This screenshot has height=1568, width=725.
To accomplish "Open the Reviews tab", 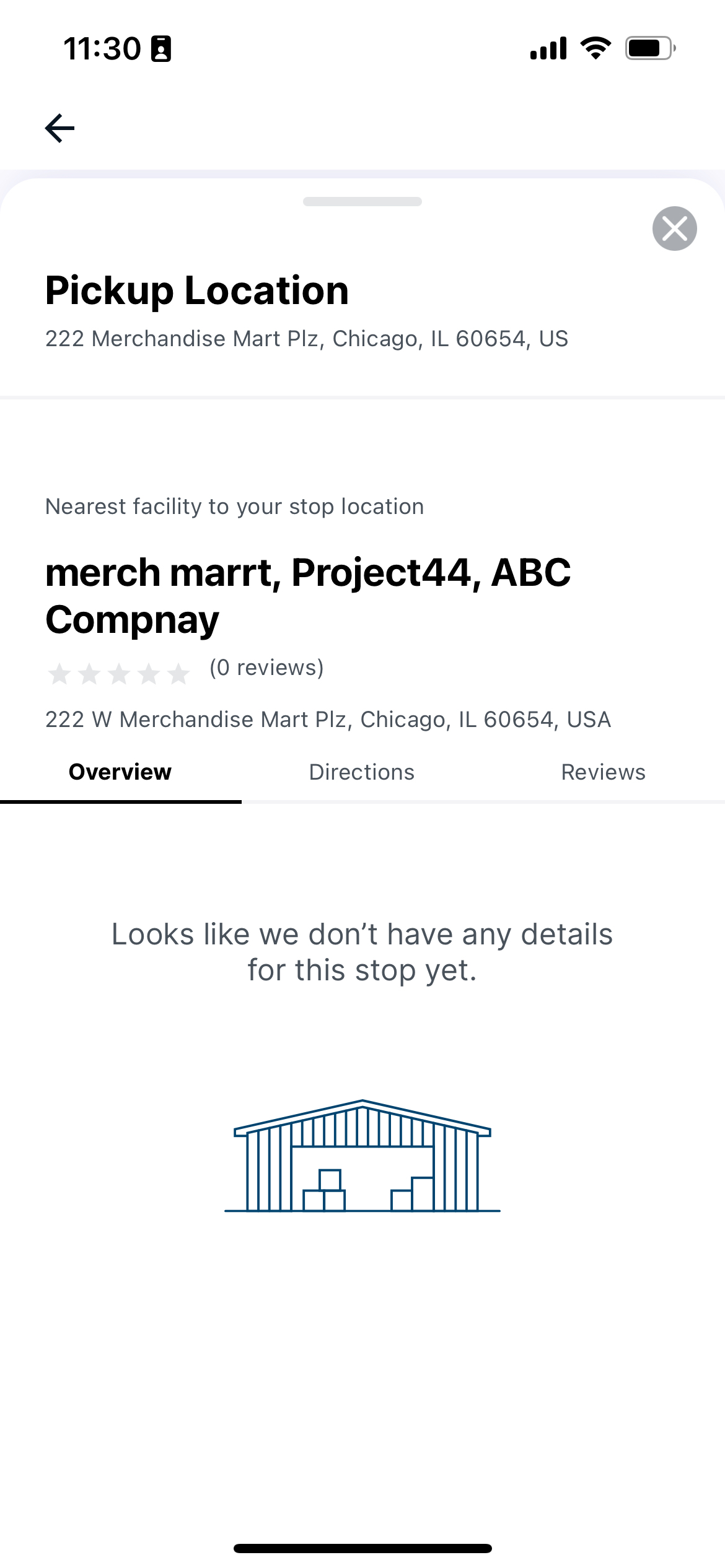I will tap(604, 772).
